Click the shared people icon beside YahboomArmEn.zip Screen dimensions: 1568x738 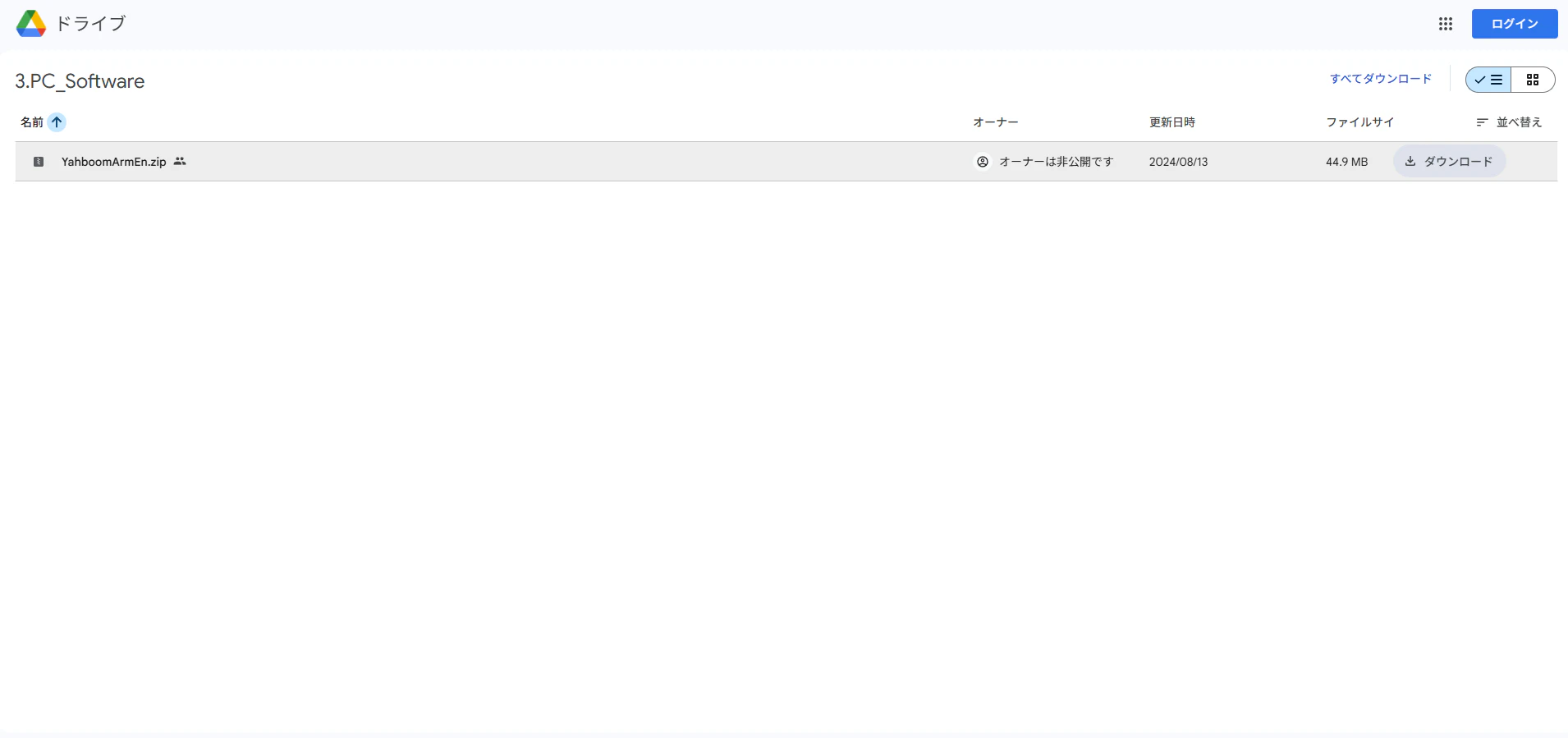coord(180,162)
